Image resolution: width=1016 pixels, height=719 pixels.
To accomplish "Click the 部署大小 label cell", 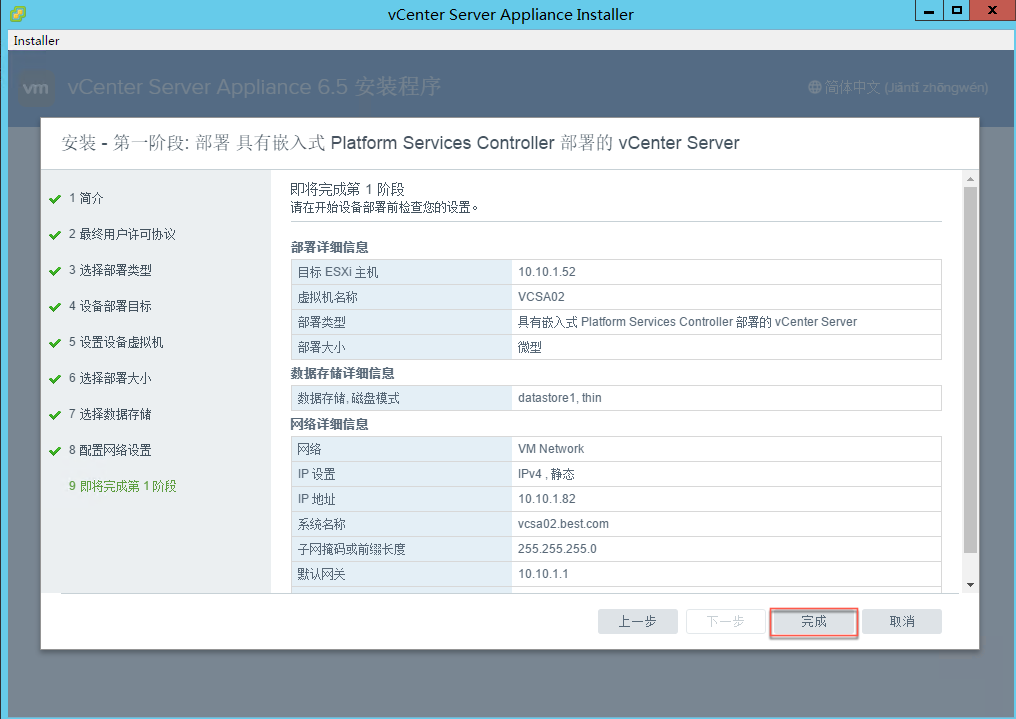I will click(402, 347).
